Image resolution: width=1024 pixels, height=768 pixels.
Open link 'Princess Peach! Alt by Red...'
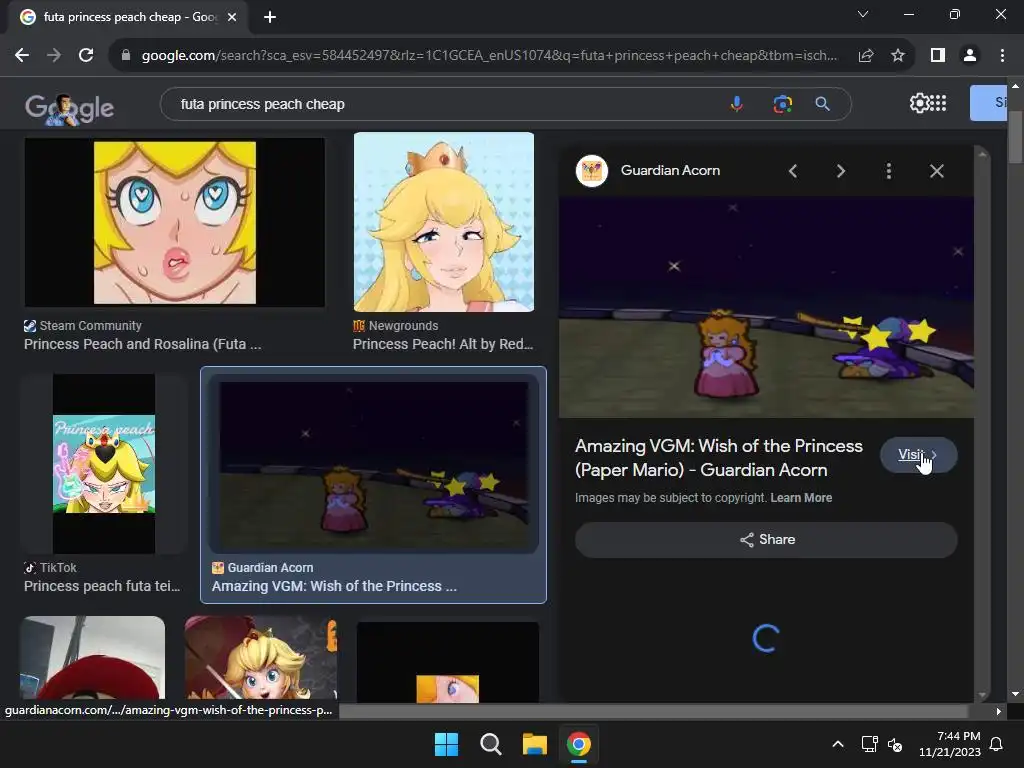tap(443, 344)
